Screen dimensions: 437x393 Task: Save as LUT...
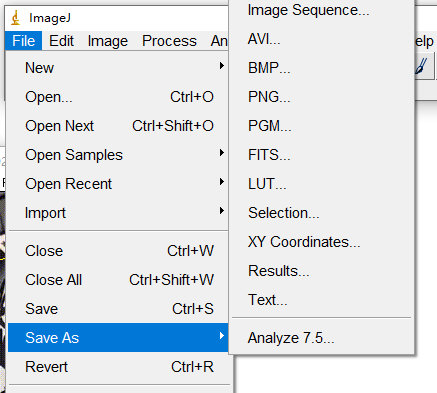[x=322, y=184]
